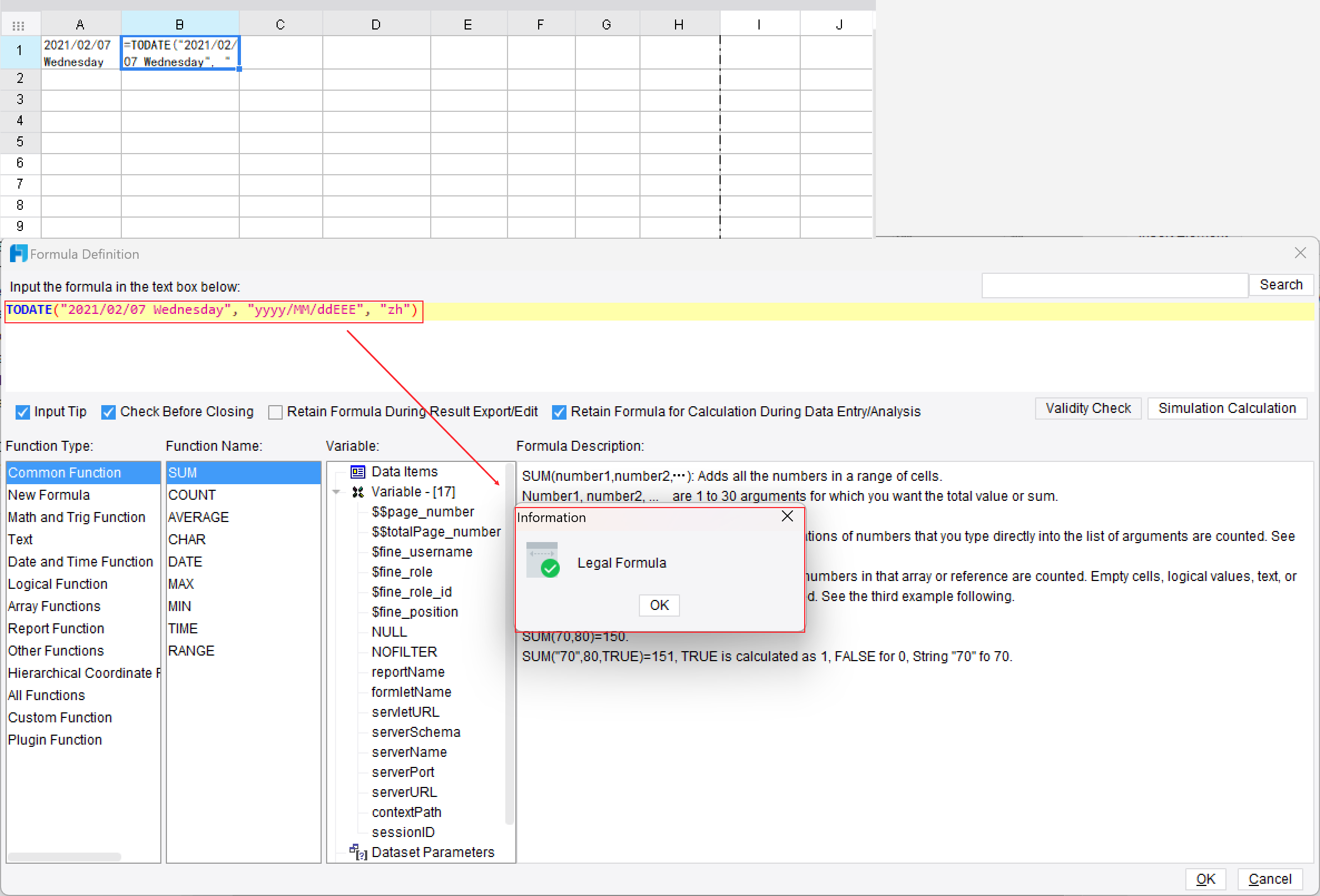Image resolution: width=1320 pixels, height=896 pixels.
Task: Click the Variable node icon
Action: coord(357,491)
